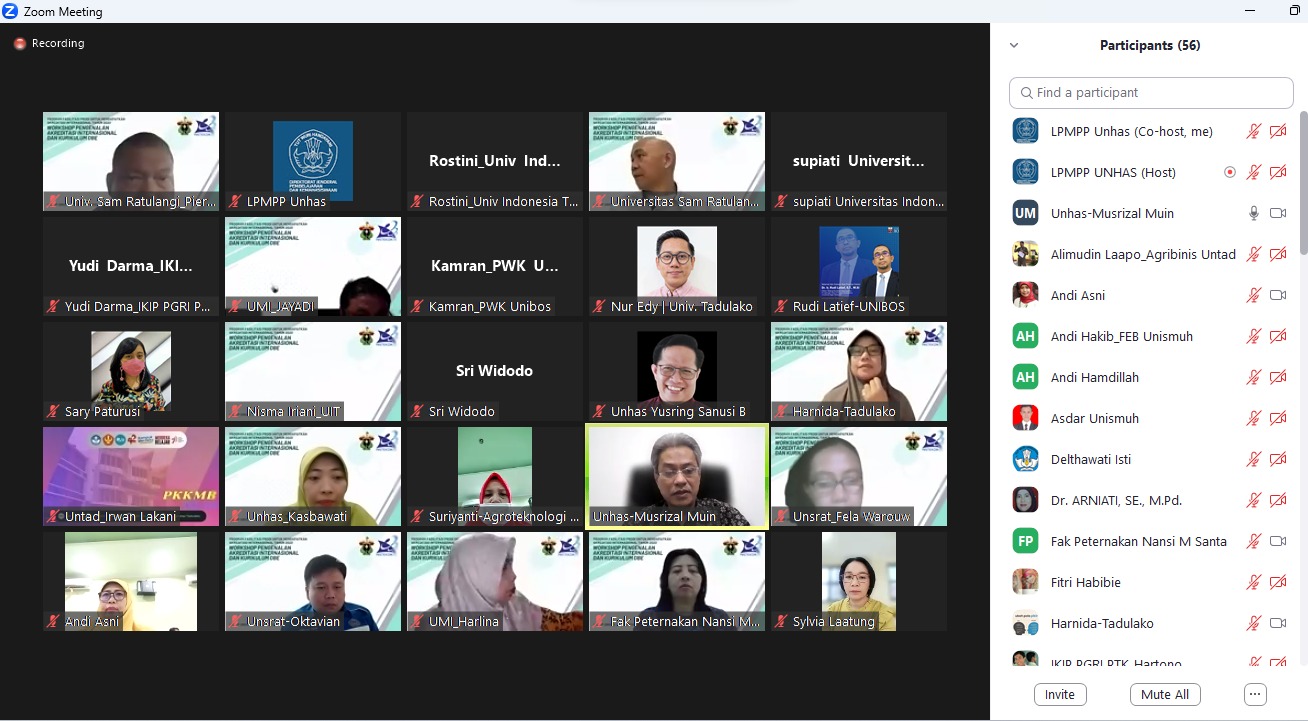Click the Mute All button

tap(1164, 694)
